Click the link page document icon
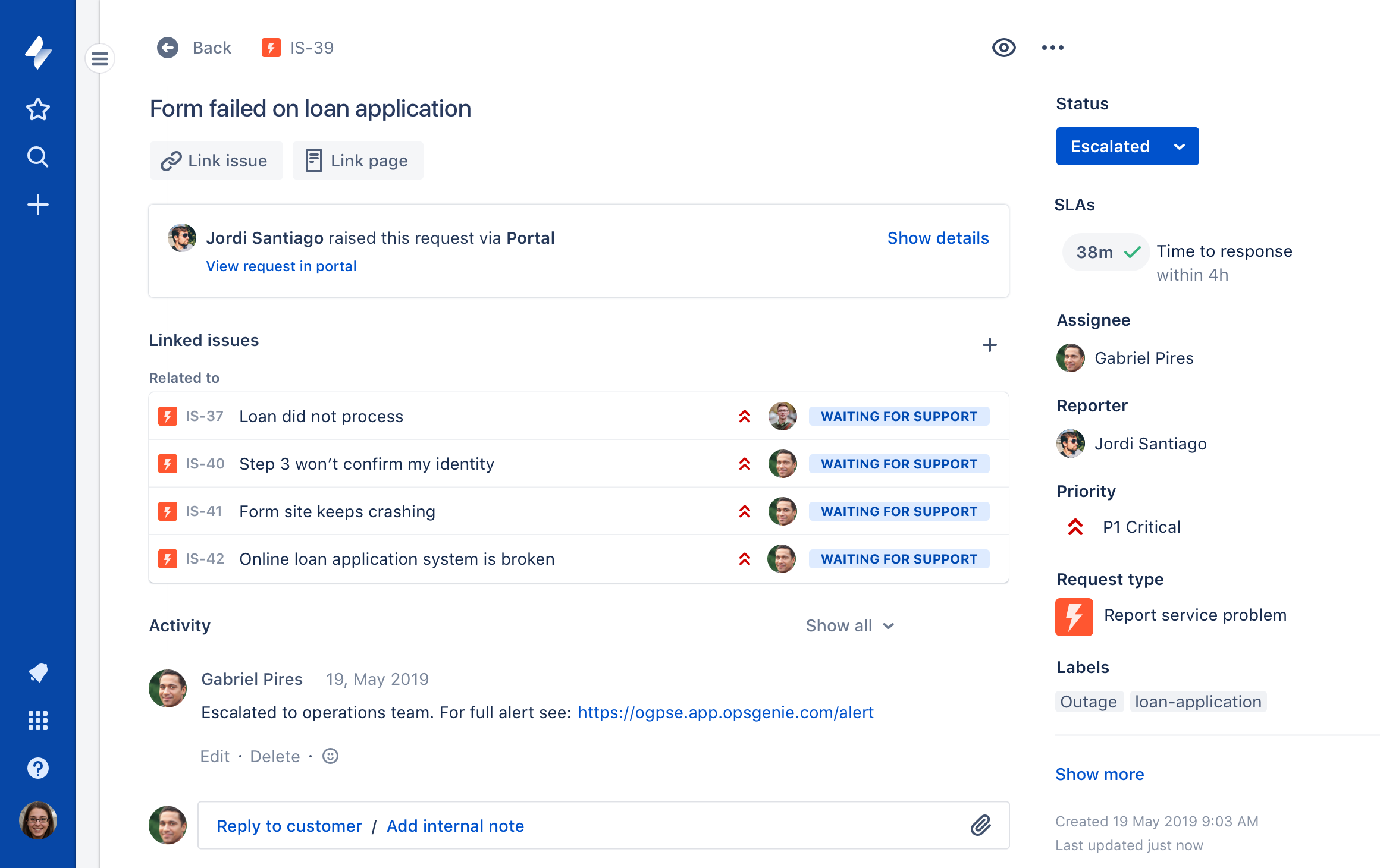Viewport: 1380px width, 868px height. (x=315, y=160)
